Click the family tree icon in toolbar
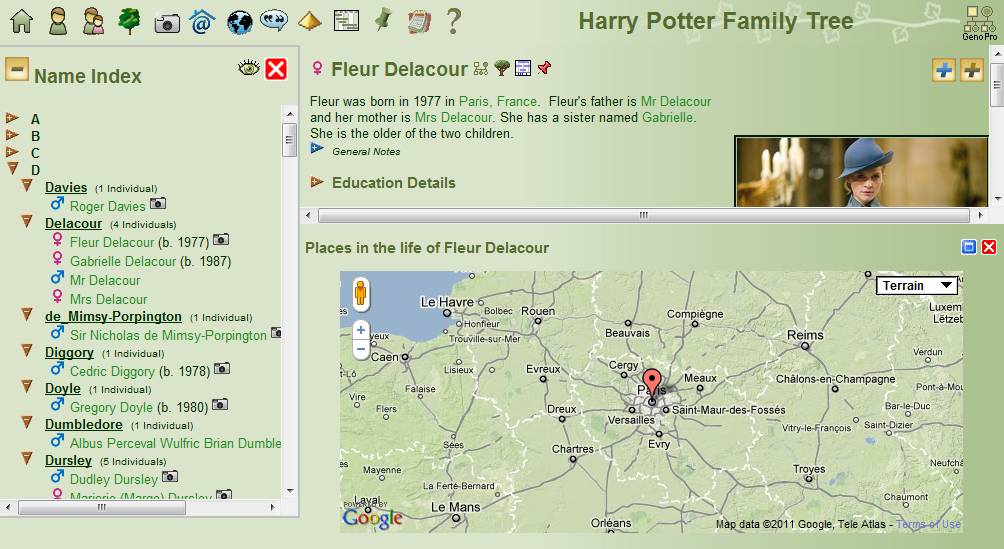 click(129, 21)
